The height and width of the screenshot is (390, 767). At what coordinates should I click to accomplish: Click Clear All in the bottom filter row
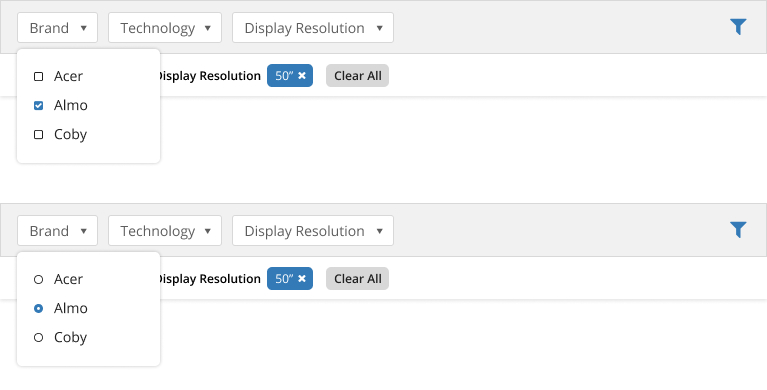tap(358, 278)
